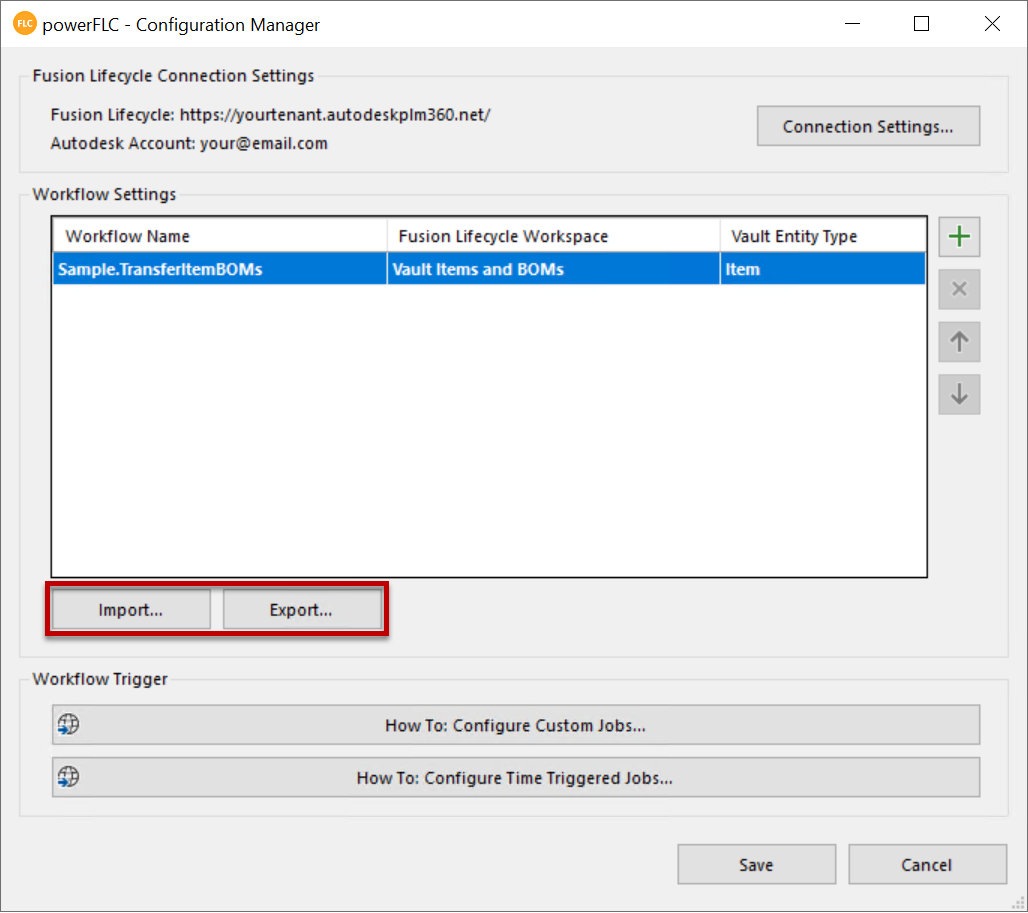Save the configuration
Viewport: 1028px width, 913px height.
tap(756, 865)
